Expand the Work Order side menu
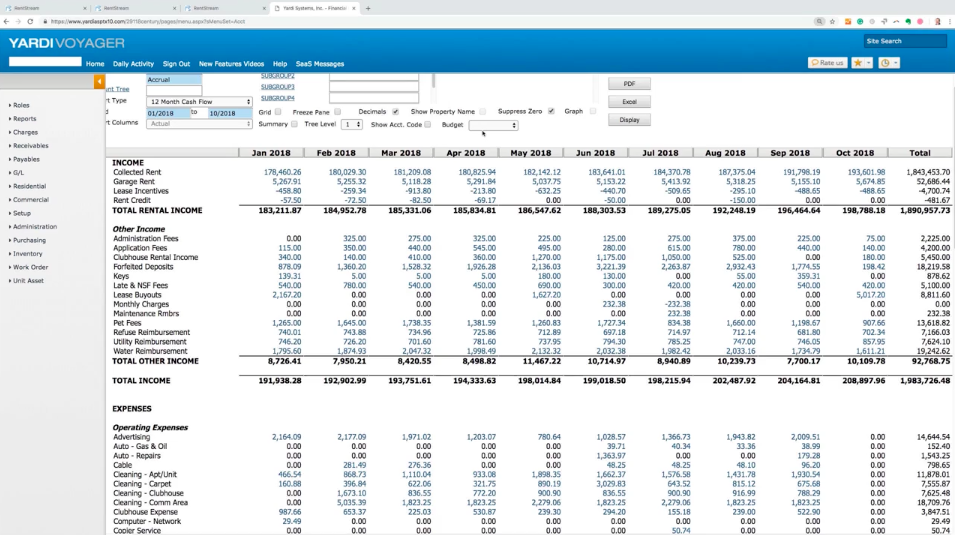This screenshot has width=955, height=535. (x=29, y=267)
